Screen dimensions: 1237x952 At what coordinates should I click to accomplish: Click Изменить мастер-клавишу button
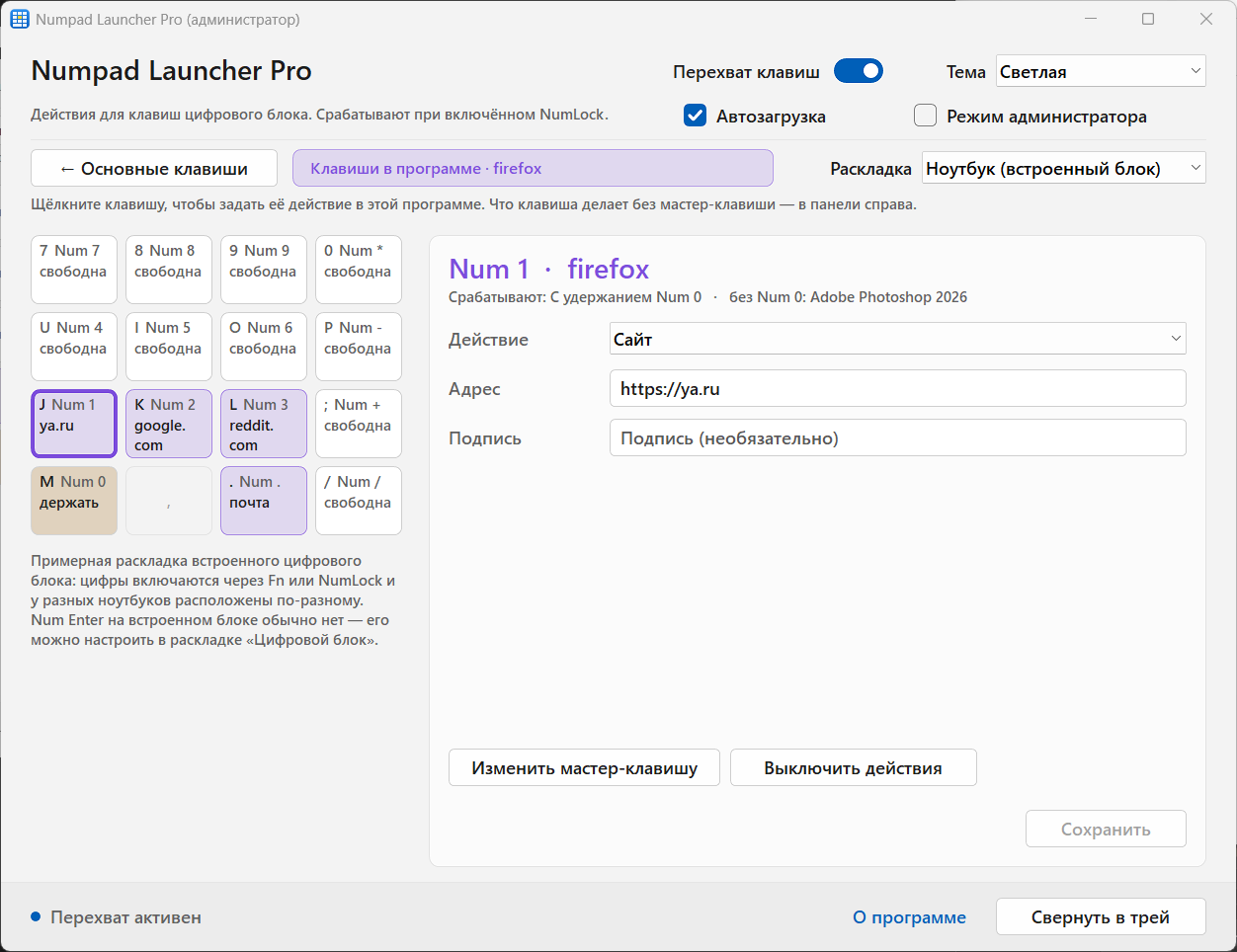(584, 767)
